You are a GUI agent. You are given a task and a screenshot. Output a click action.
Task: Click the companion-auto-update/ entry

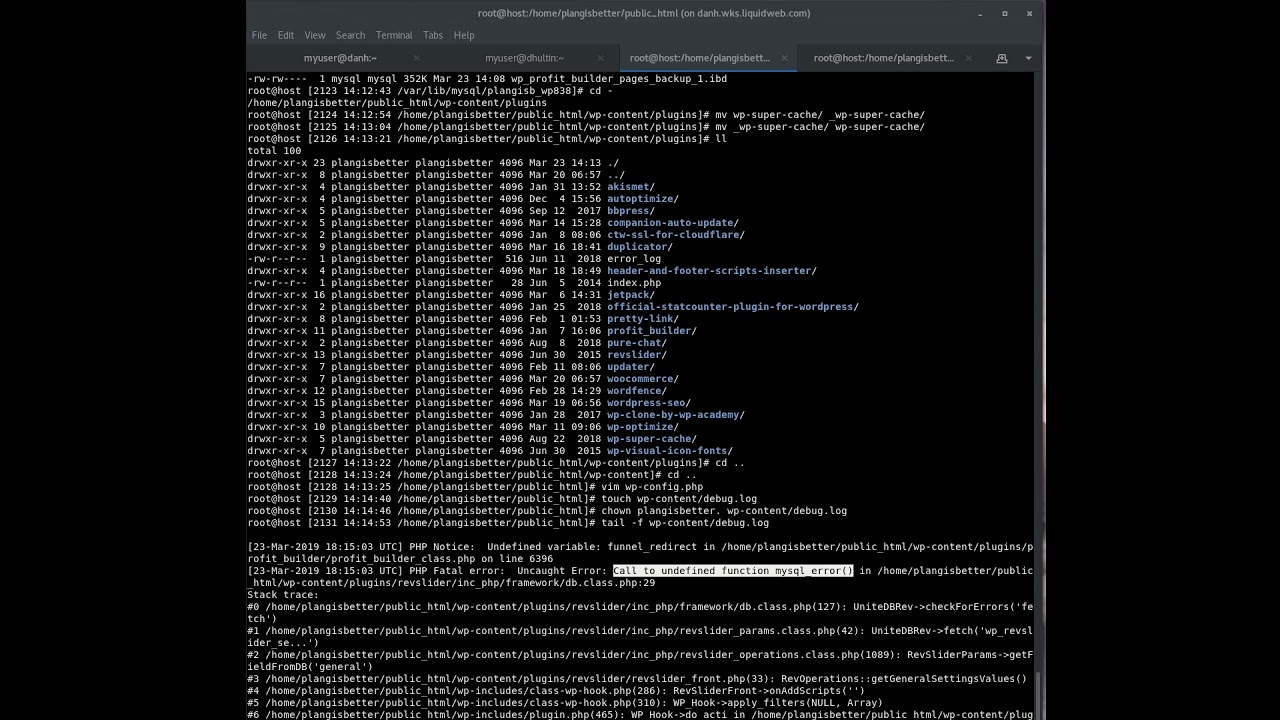(673, 223)
